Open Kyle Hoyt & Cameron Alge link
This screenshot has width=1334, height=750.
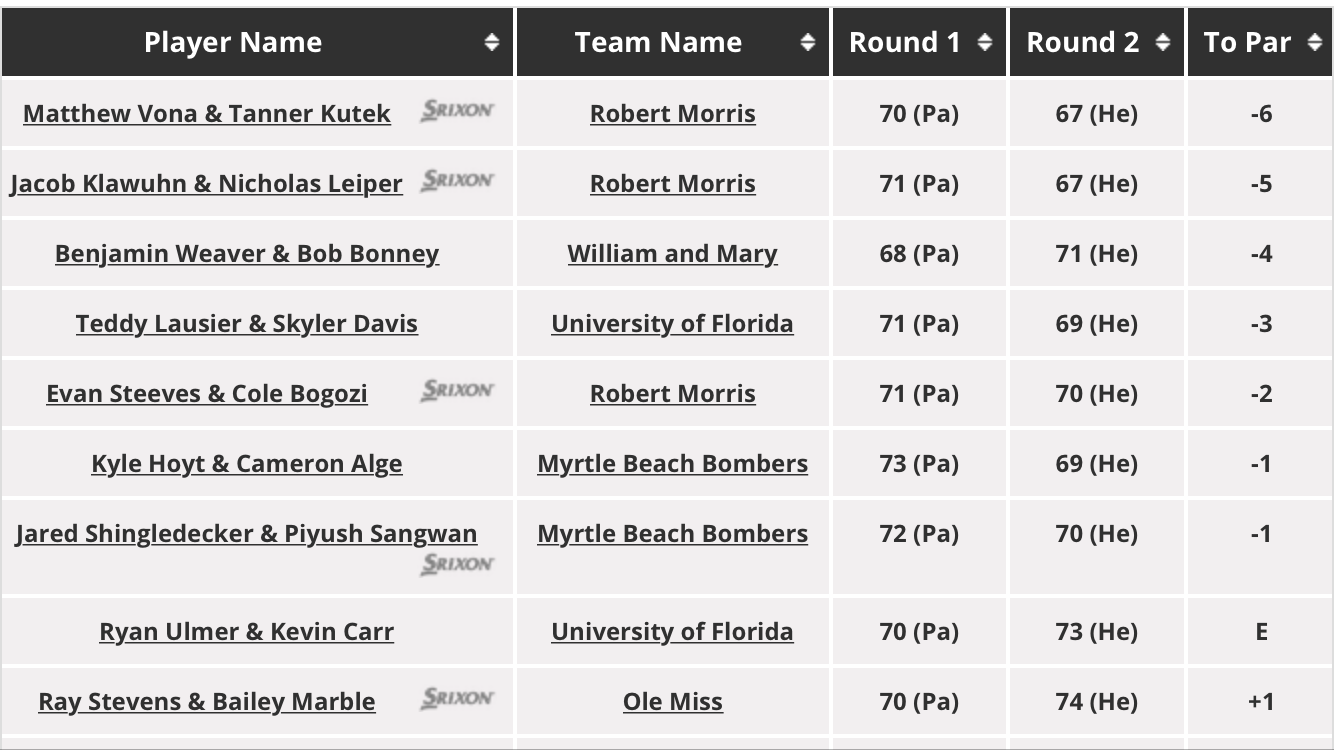click(247, 464)
